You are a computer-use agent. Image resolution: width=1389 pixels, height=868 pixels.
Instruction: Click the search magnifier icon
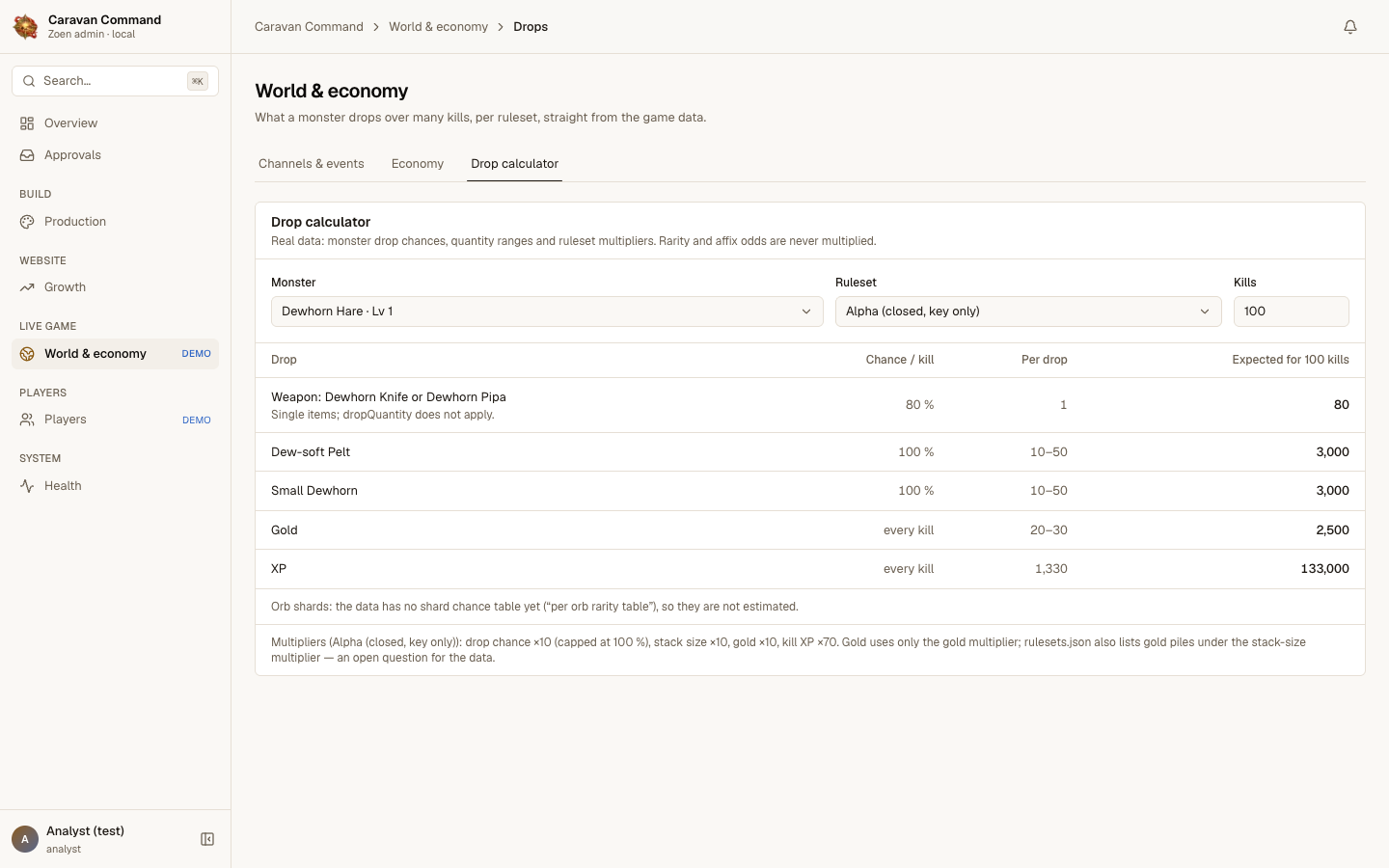click(x=29, y=81)
